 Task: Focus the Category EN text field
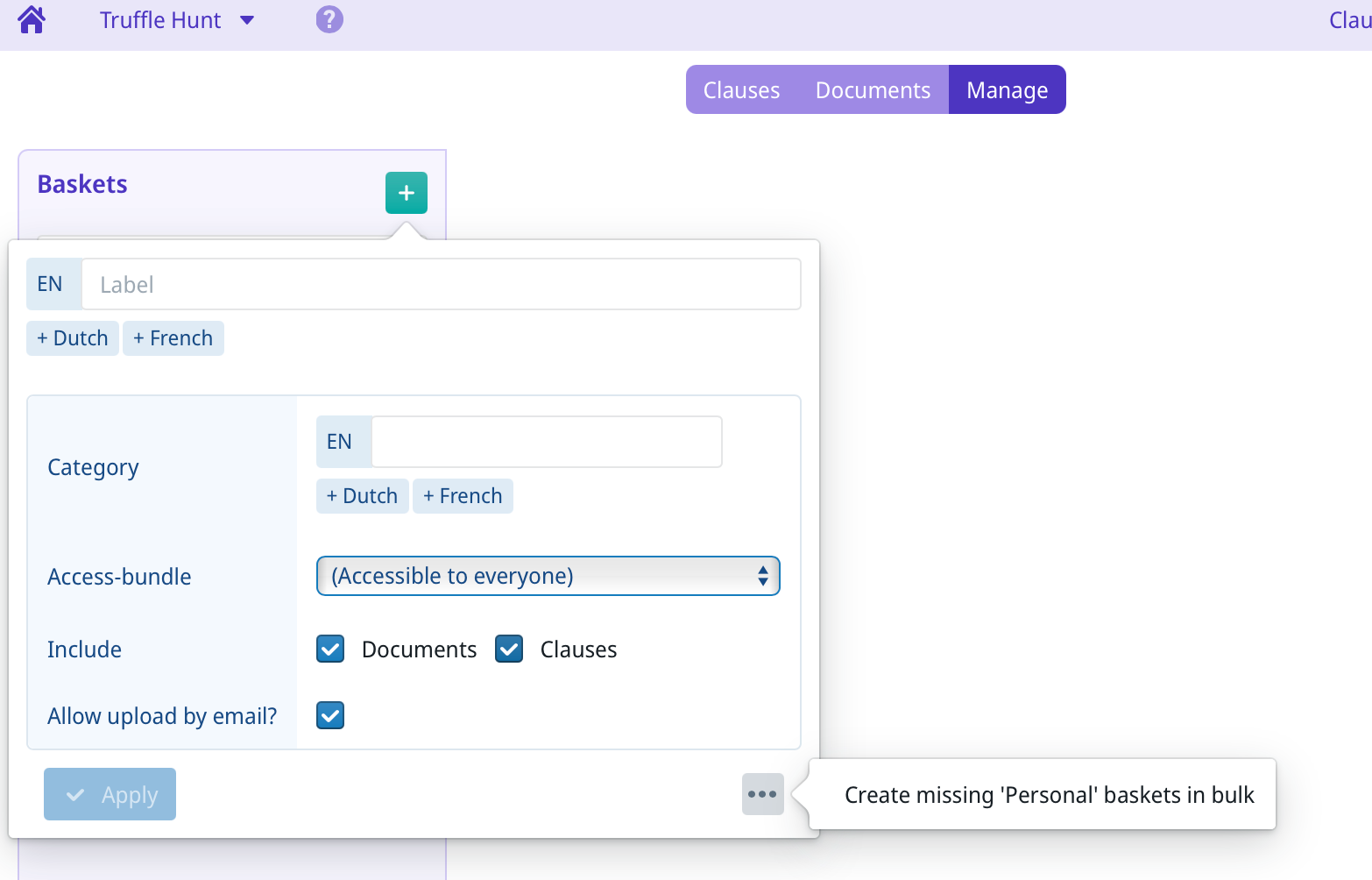tap(546, 442)
